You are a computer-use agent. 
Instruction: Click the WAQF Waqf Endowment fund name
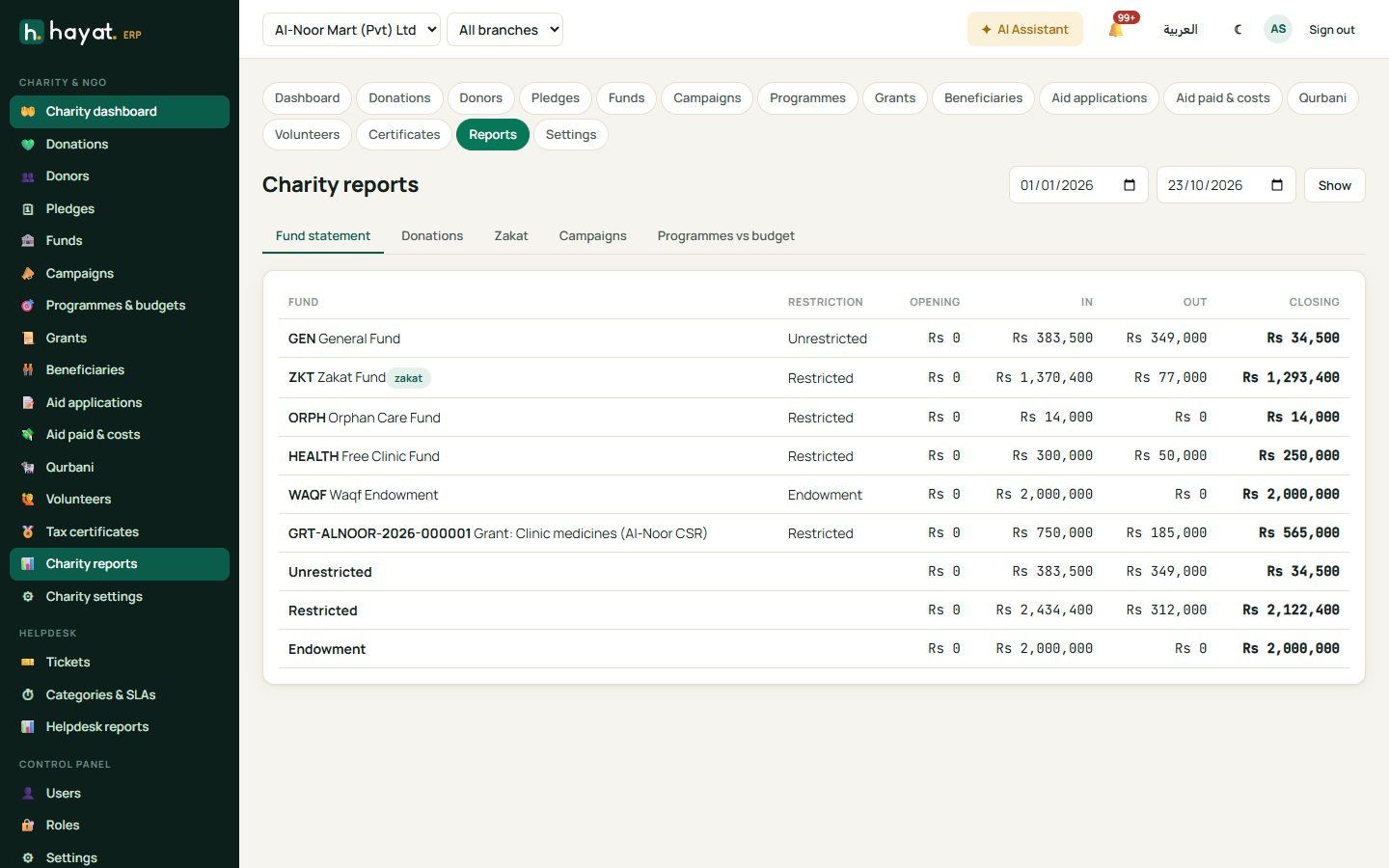point(363,495)
